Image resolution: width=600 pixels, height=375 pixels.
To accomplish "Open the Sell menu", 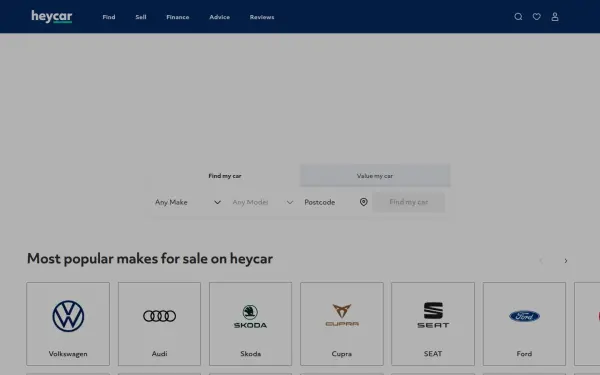I will 141,17.
